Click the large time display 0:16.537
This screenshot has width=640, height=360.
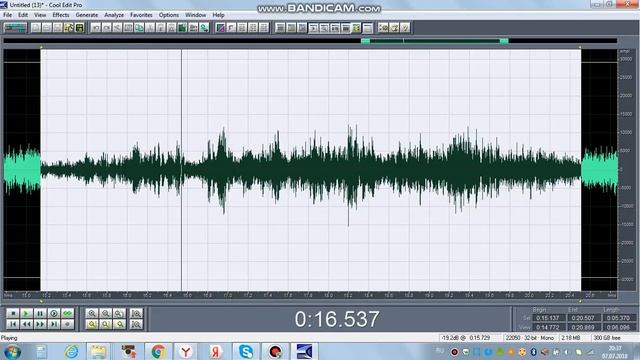[x=337, y=319]
